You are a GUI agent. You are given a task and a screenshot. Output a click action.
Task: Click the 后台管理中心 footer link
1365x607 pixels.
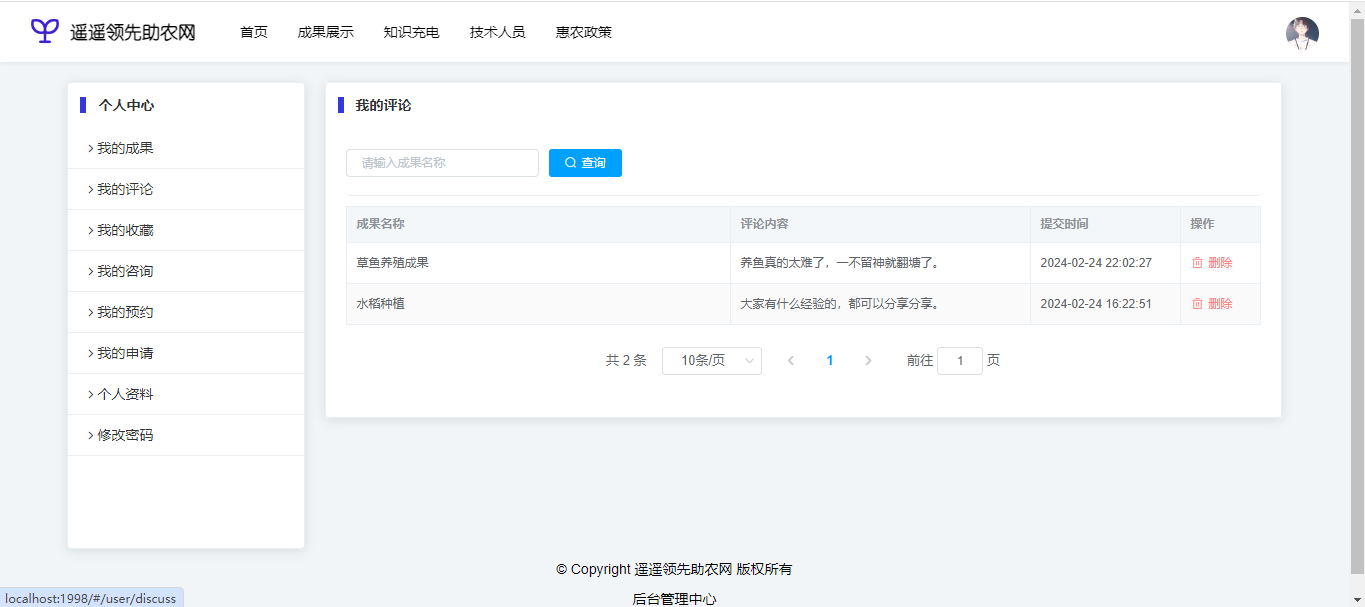click(x=674, y=599)
